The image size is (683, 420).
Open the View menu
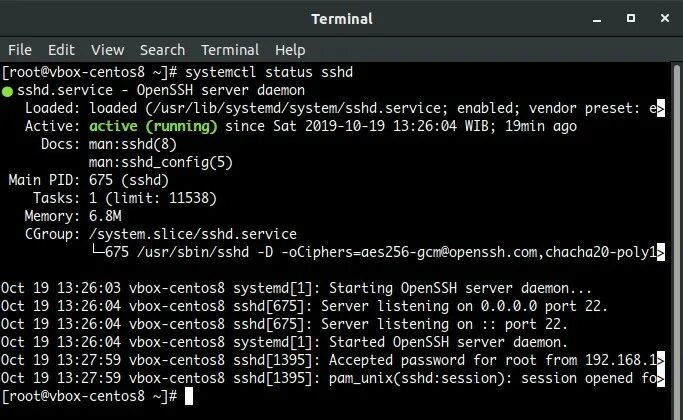(x=108, y=50)
